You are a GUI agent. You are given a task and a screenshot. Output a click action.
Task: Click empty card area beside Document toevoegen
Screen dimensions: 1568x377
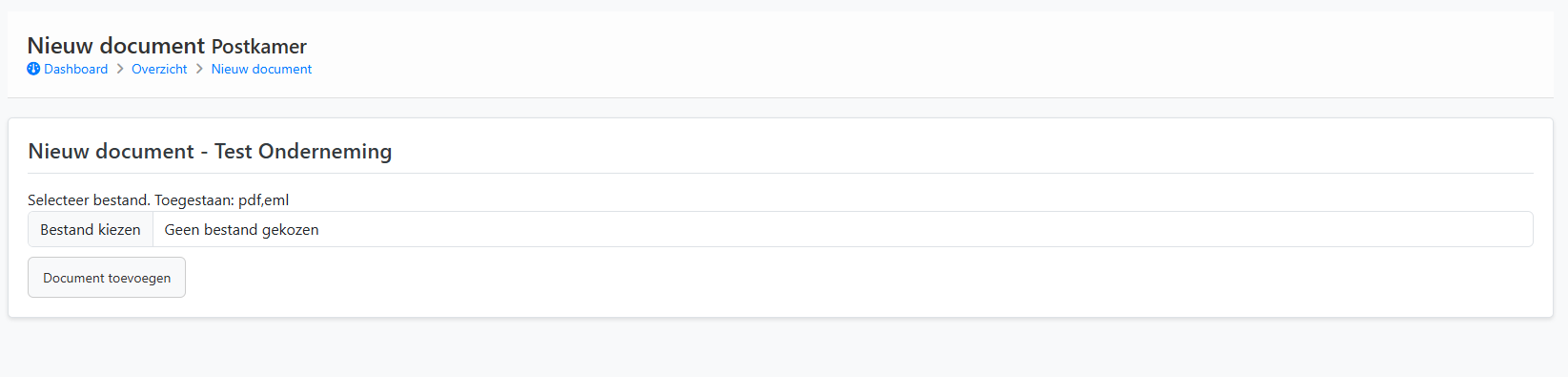(x=858, y=278)
